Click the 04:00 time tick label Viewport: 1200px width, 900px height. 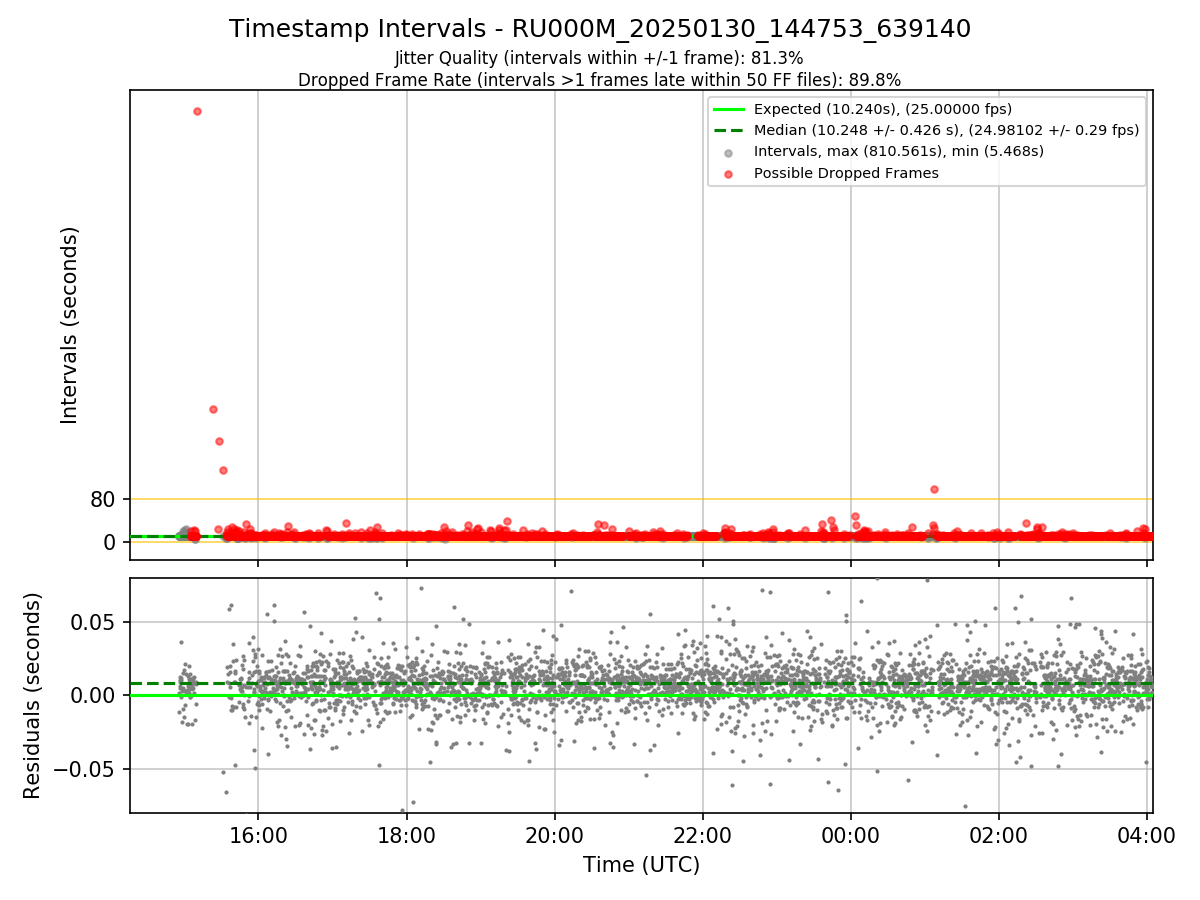1147,835
